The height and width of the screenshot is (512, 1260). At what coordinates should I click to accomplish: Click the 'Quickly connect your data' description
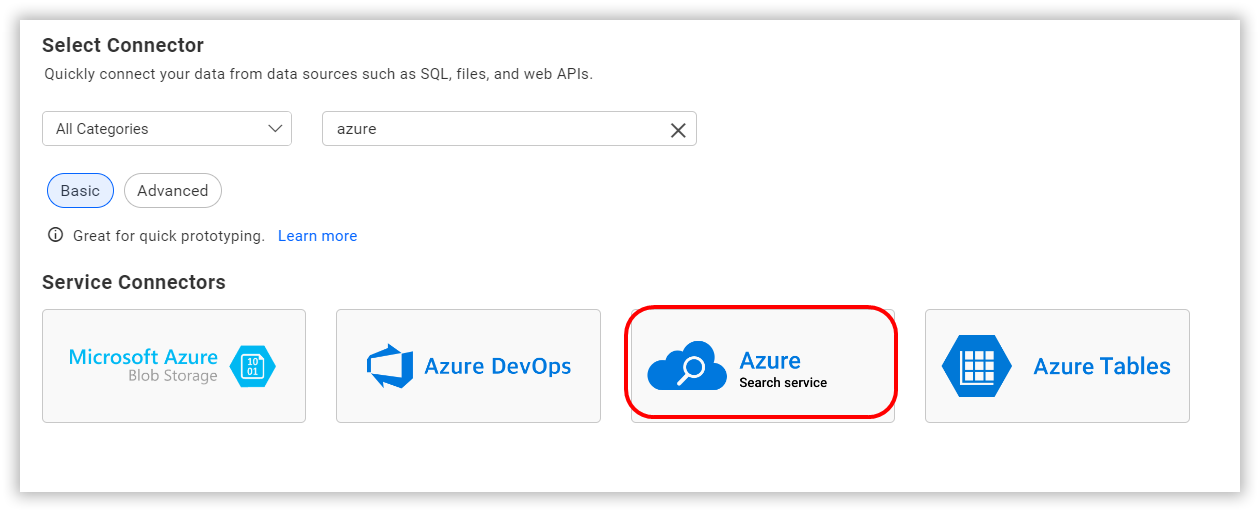click(319, 74)
